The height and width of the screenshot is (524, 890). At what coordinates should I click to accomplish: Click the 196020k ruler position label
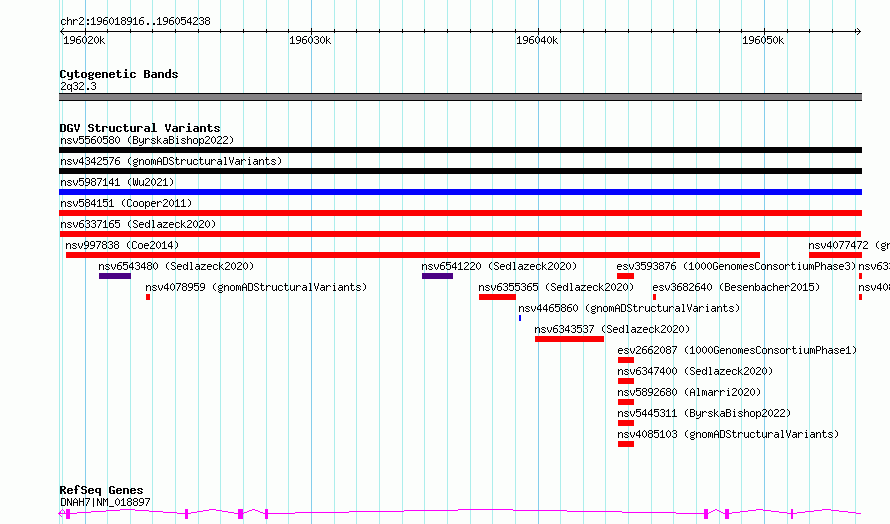[x=84, y=40]
